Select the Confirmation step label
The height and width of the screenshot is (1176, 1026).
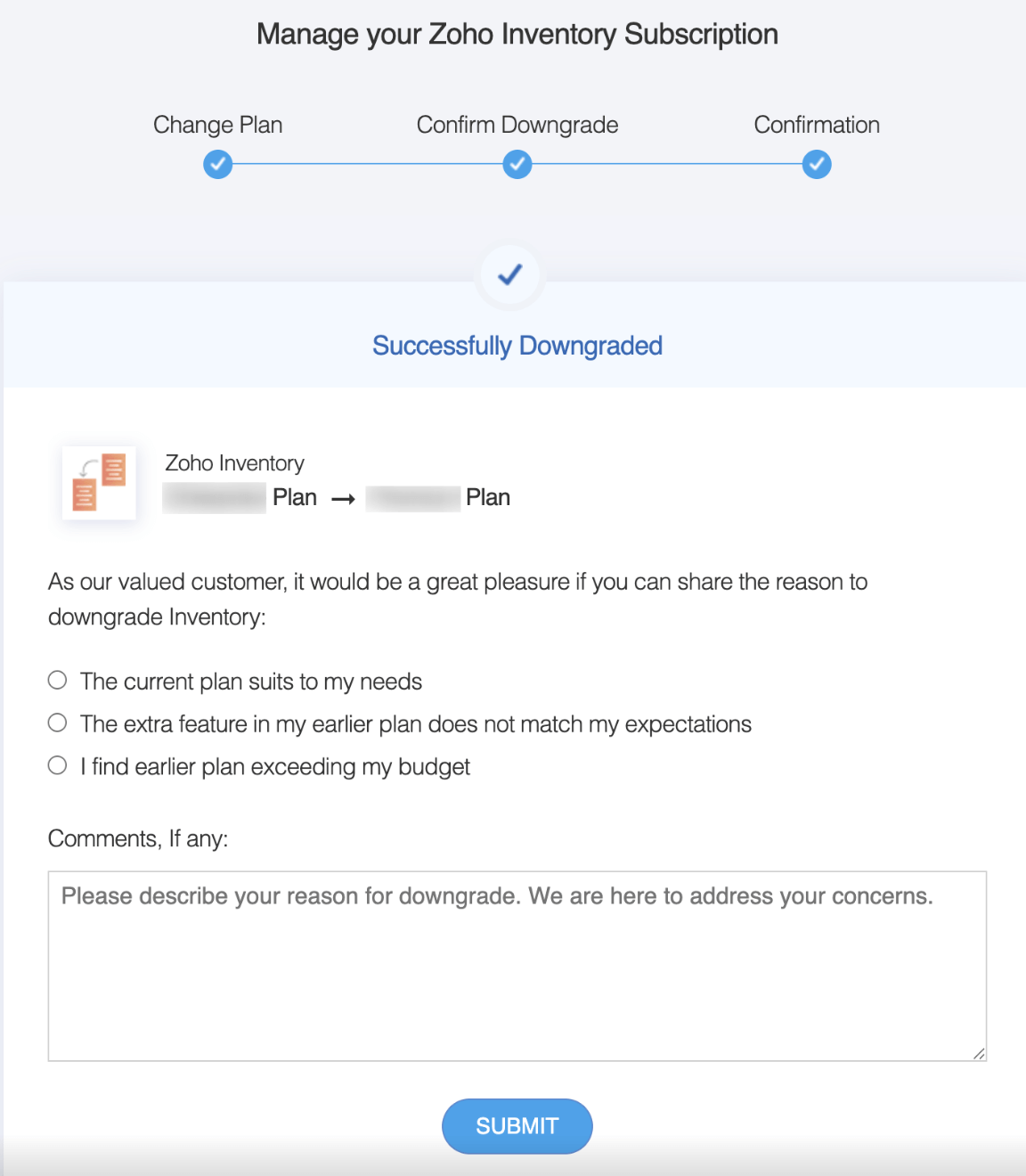pyautogui.click(x=817, y=125)
